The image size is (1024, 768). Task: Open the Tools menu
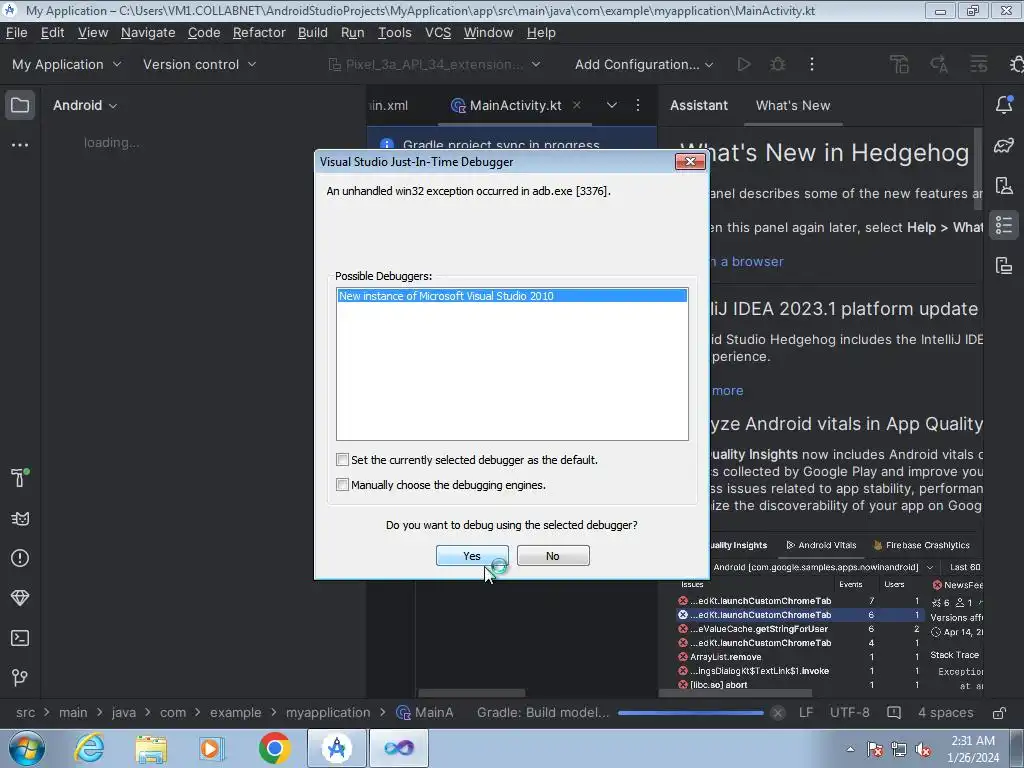(394, 33)
